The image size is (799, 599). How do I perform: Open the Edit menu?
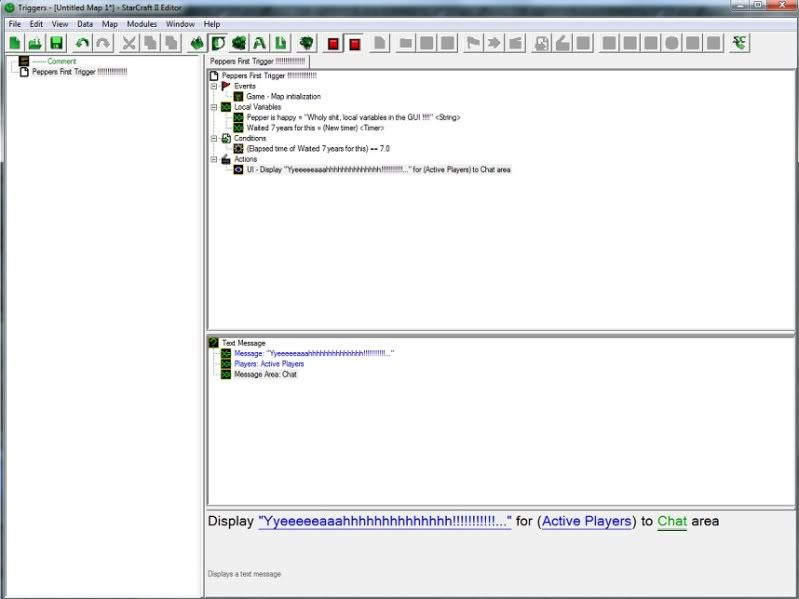tap(36, 24)
